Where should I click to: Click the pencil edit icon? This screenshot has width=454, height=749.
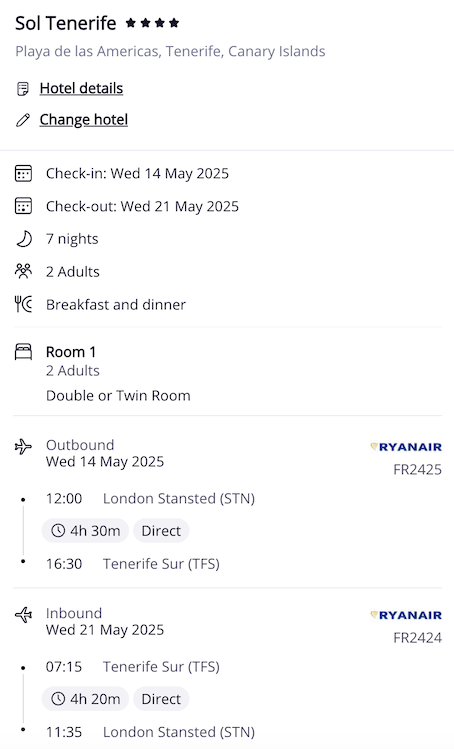tap(22, 120)
